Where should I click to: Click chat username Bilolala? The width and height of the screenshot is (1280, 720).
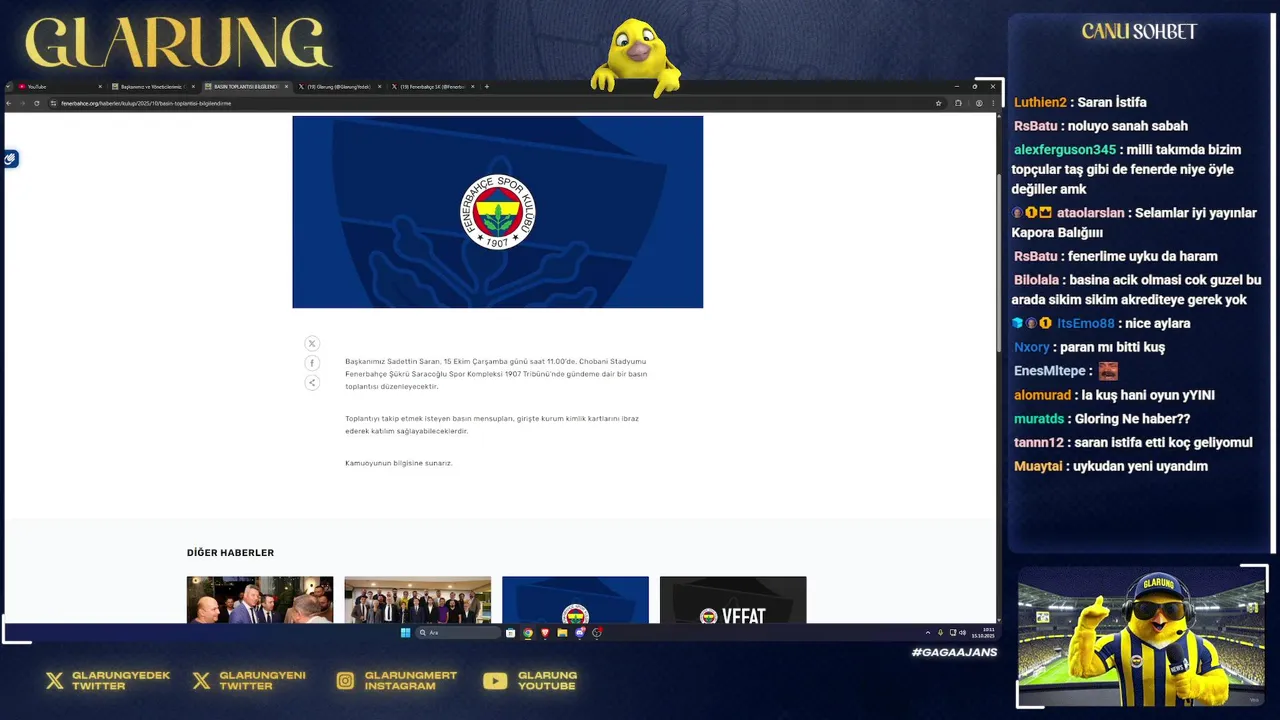coord(1036,280)
